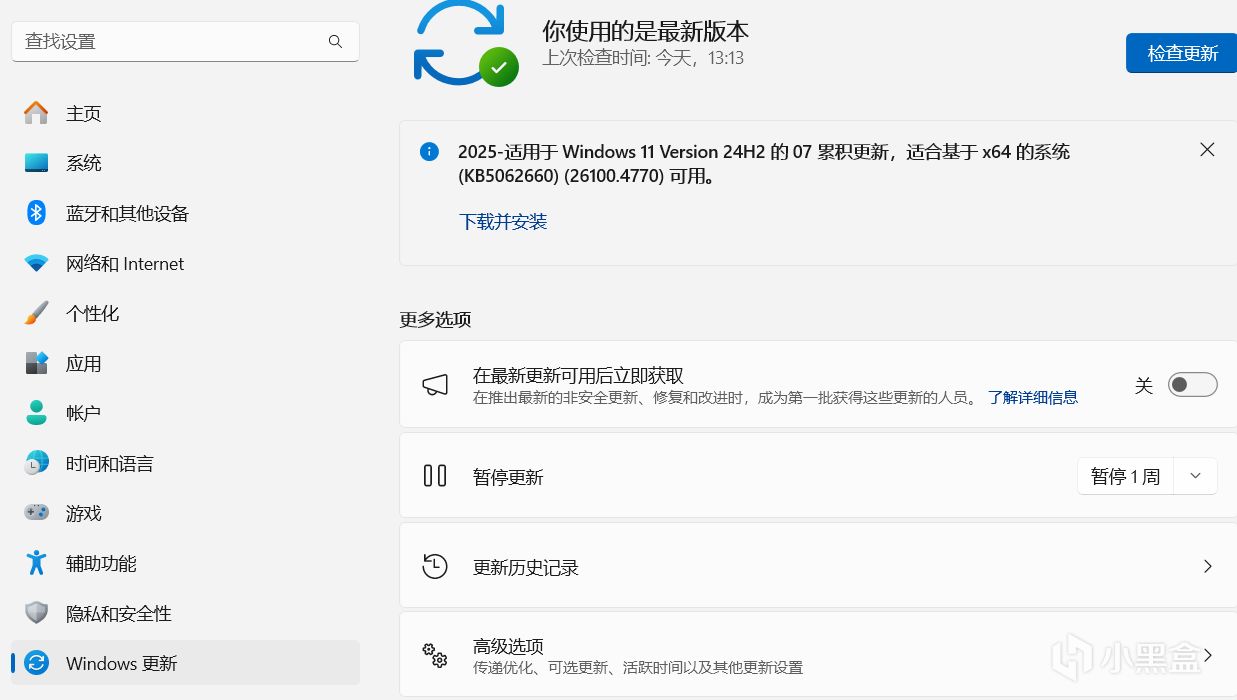Viewport: 1237px width, 700px height.
Task: Go to 蓝牙和其他设备 settings
Action: point(185,213)
